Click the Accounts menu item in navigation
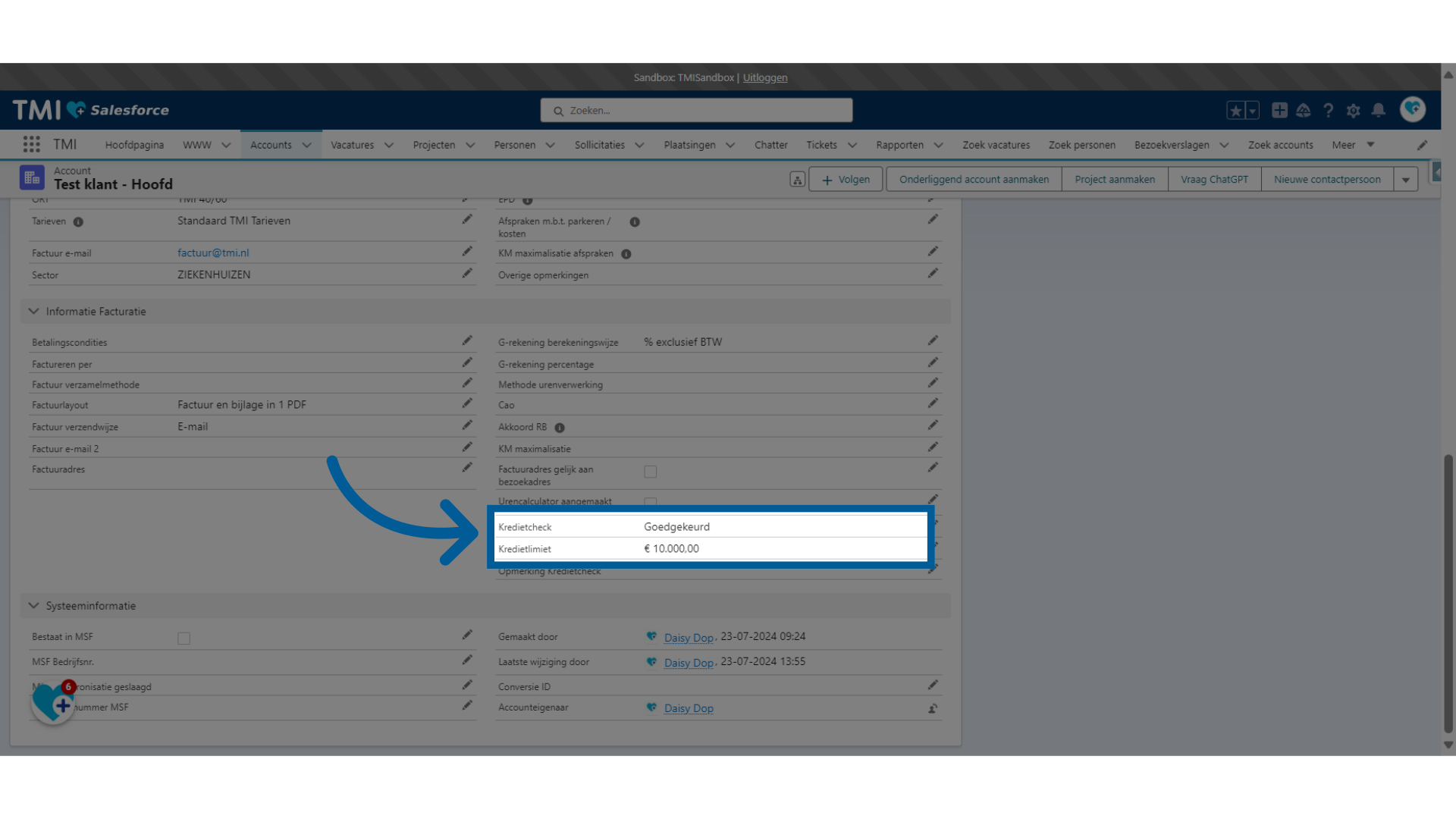This screenshot has width=1456, height=819. coord(270,145)
